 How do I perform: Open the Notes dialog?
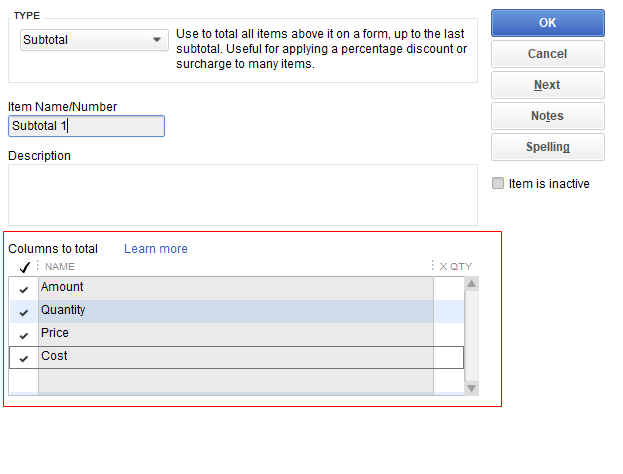pyautogui.click(x=547, y=116)
